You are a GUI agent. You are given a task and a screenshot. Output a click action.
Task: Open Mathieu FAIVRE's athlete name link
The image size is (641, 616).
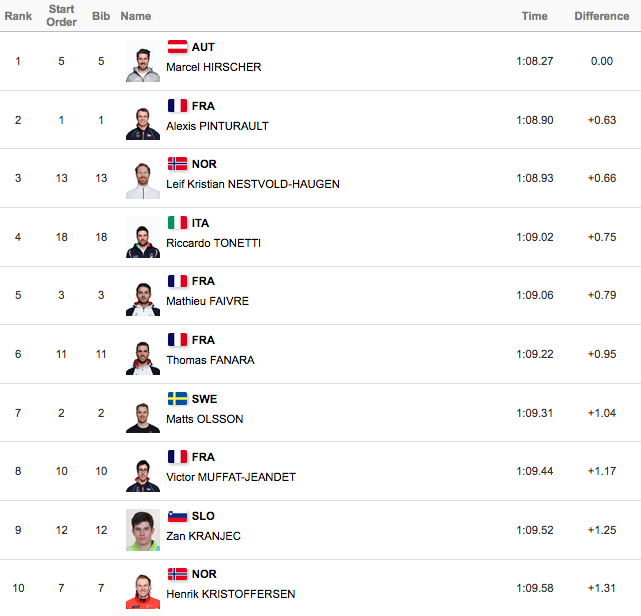(x=207, y=301)
